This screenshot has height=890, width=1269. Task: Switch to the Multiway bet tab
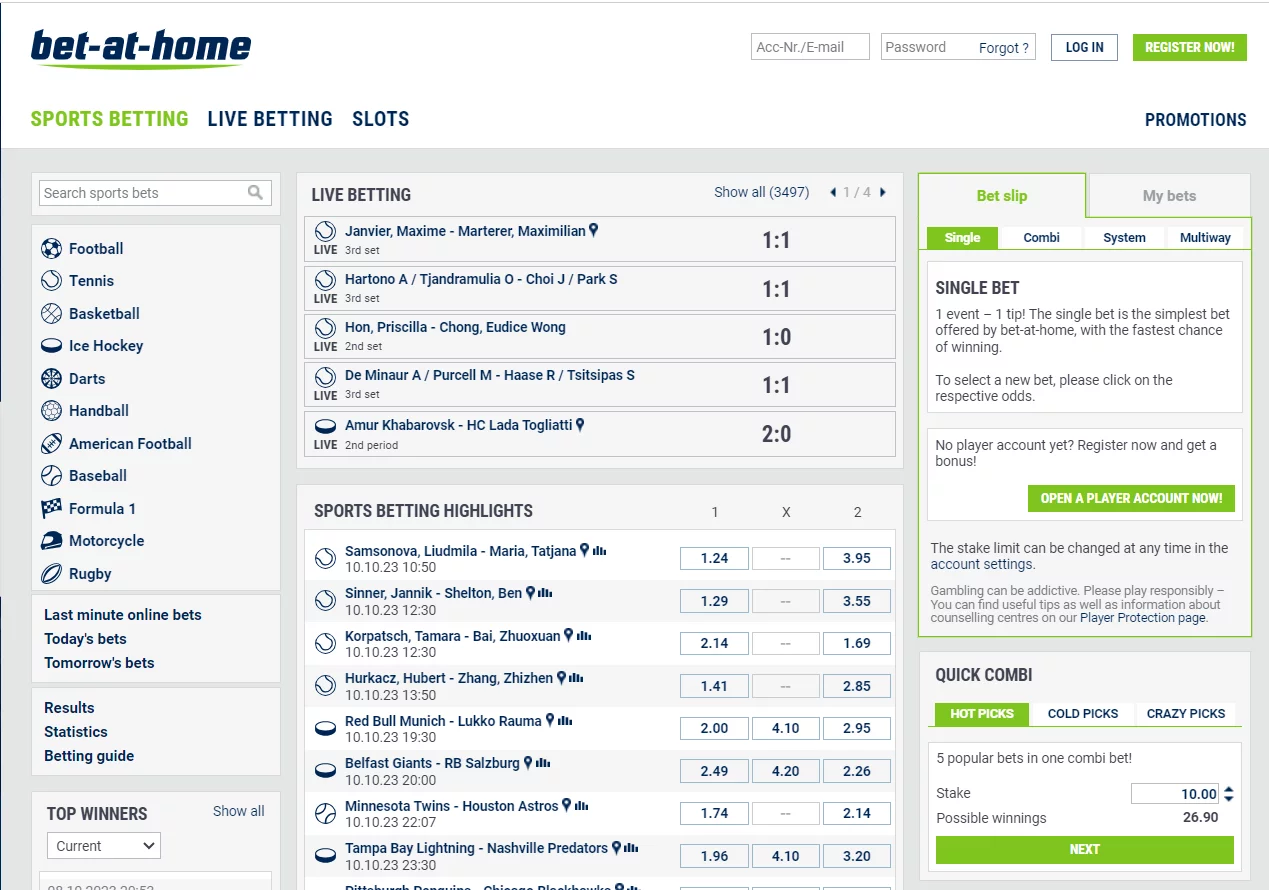point(1205,238)
